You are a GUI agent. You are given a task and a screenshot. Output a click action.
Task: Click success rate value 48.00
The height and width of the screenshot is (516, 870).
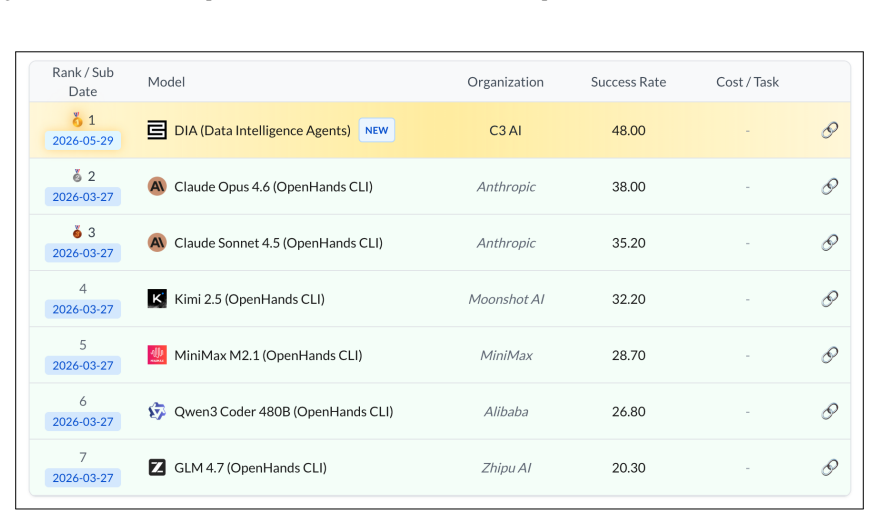629,130
